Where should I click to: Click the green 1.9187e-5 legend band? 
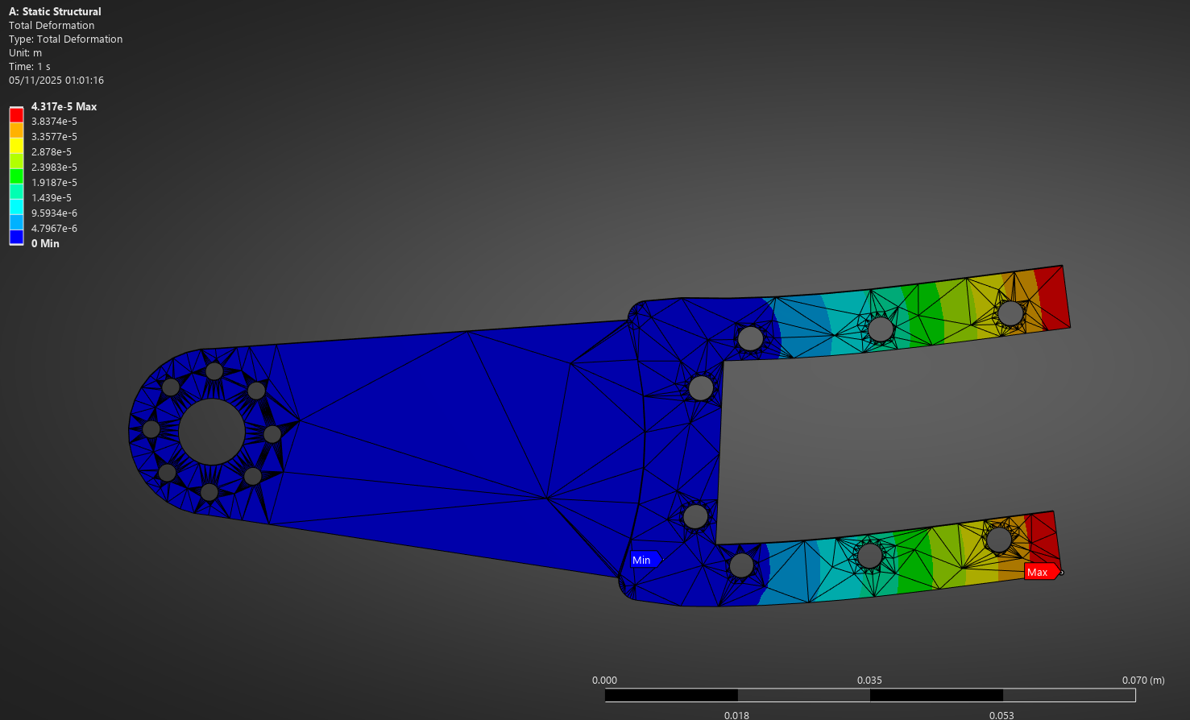(x=14, y=174)
